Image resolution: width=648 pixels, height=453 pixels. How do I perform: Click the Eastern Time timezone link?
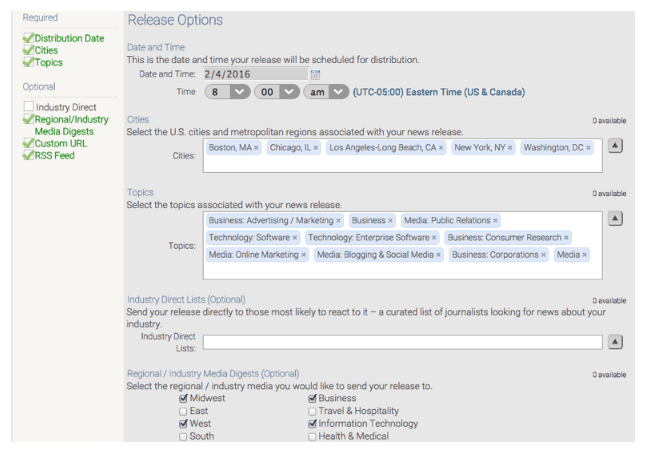tap(438, 92)
